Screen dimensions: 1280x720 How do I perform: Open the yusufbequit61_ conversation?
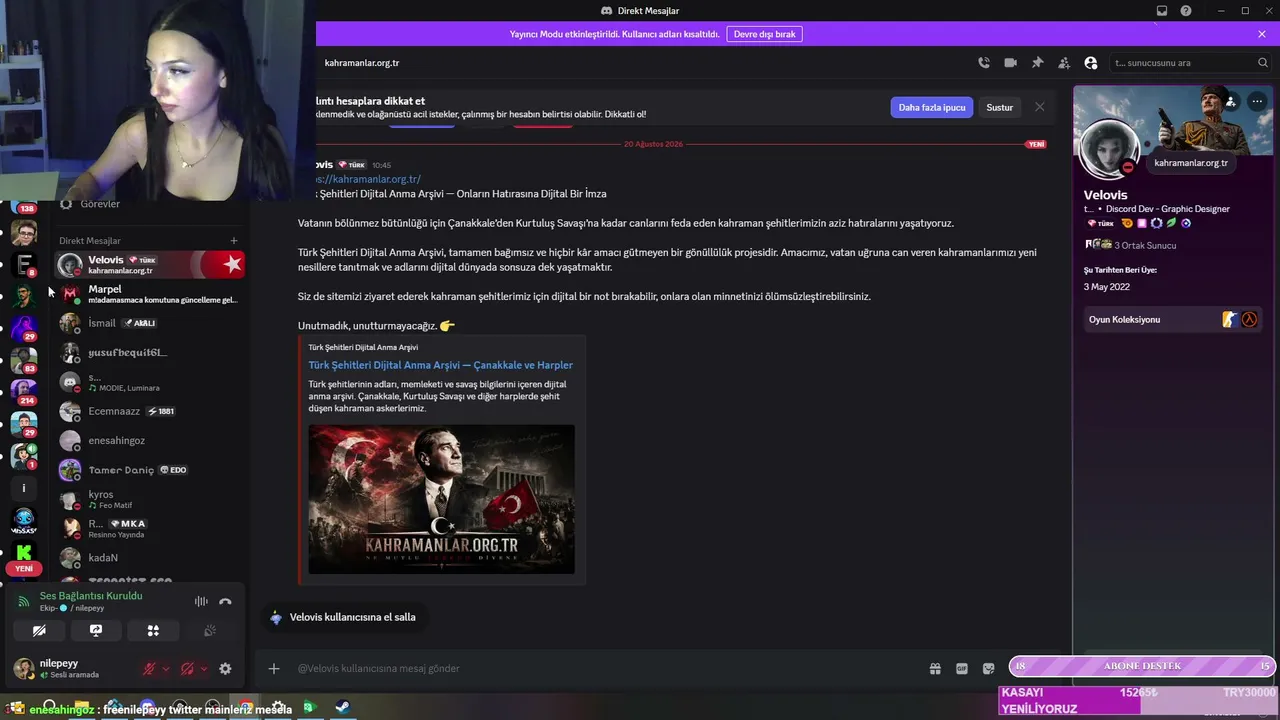[150, 353]
